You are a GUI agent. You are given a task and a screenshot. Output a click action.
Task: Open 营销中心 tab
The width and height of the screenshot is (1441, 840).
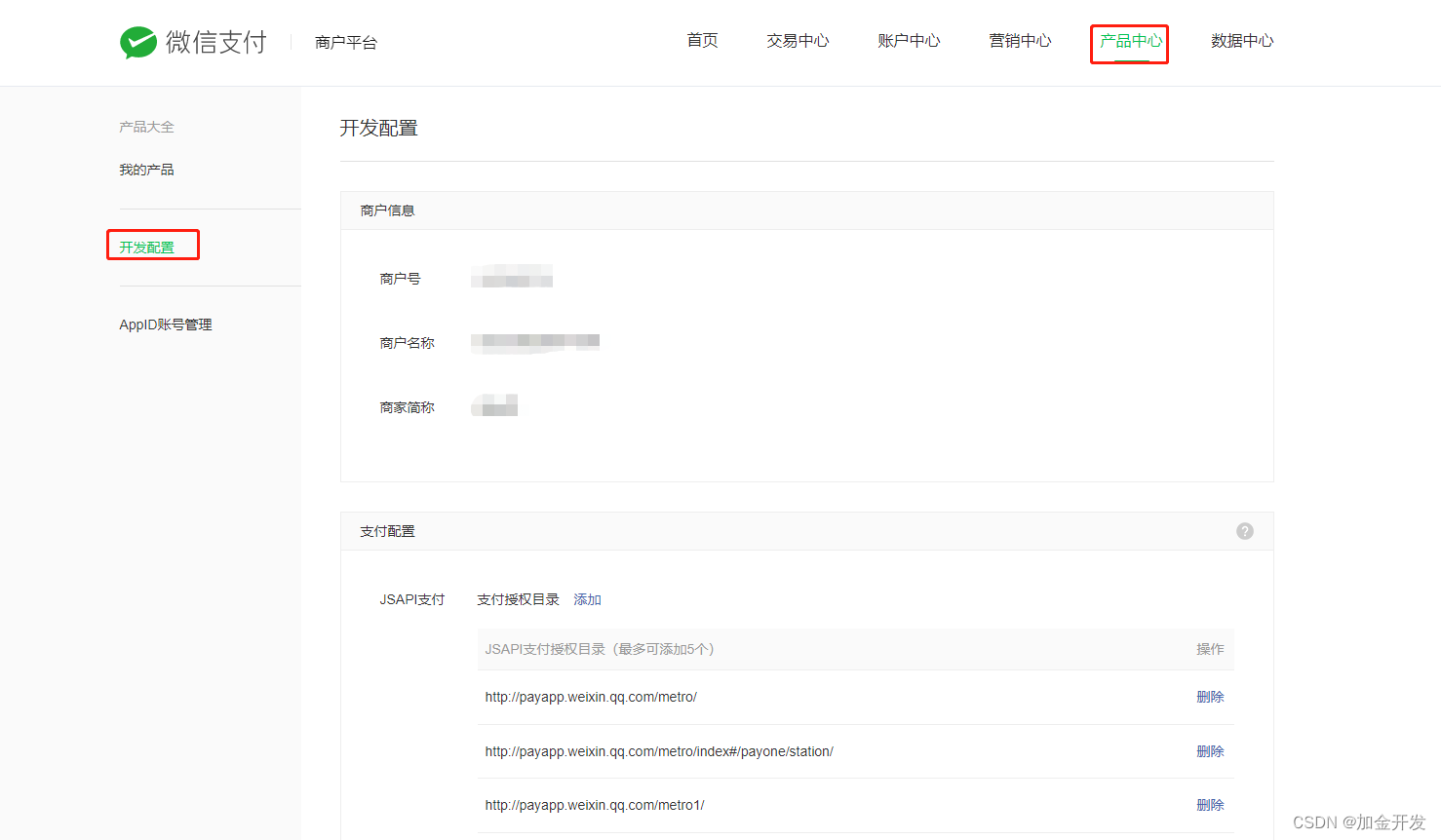(x=1020, y=40)
